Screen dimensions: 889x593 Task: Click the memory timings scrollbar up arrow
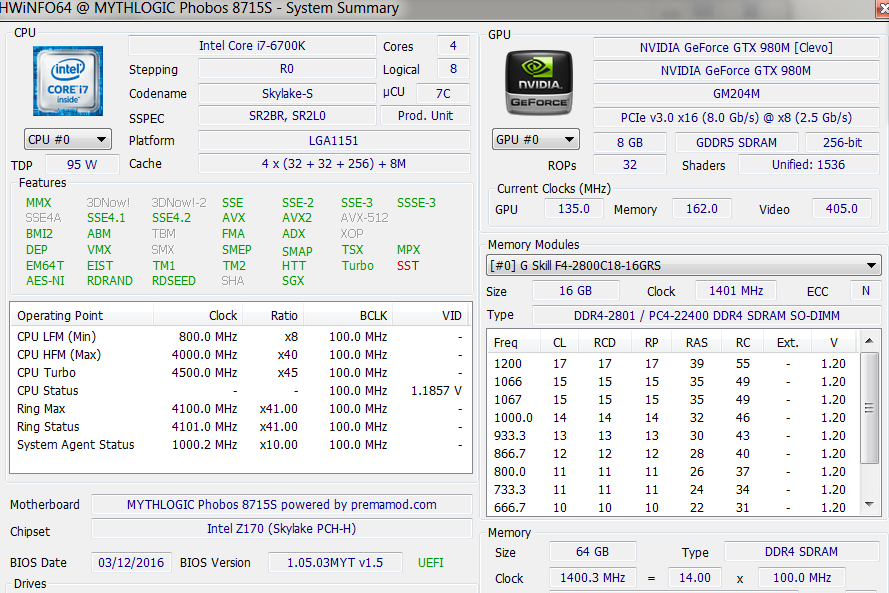point(869,341)
